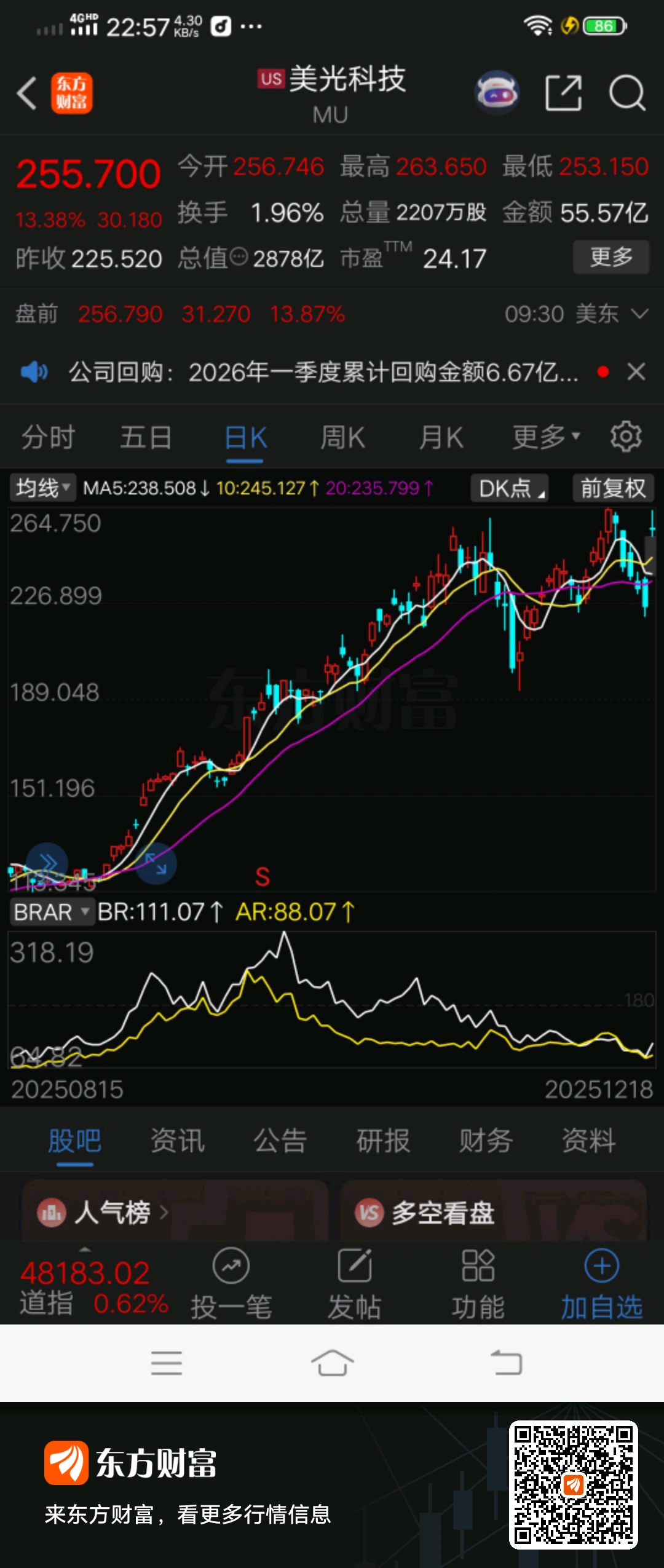Tap the 投一笔 icon
The width and height of the screenshot is (664, 1568).
tap(231, 1266)
